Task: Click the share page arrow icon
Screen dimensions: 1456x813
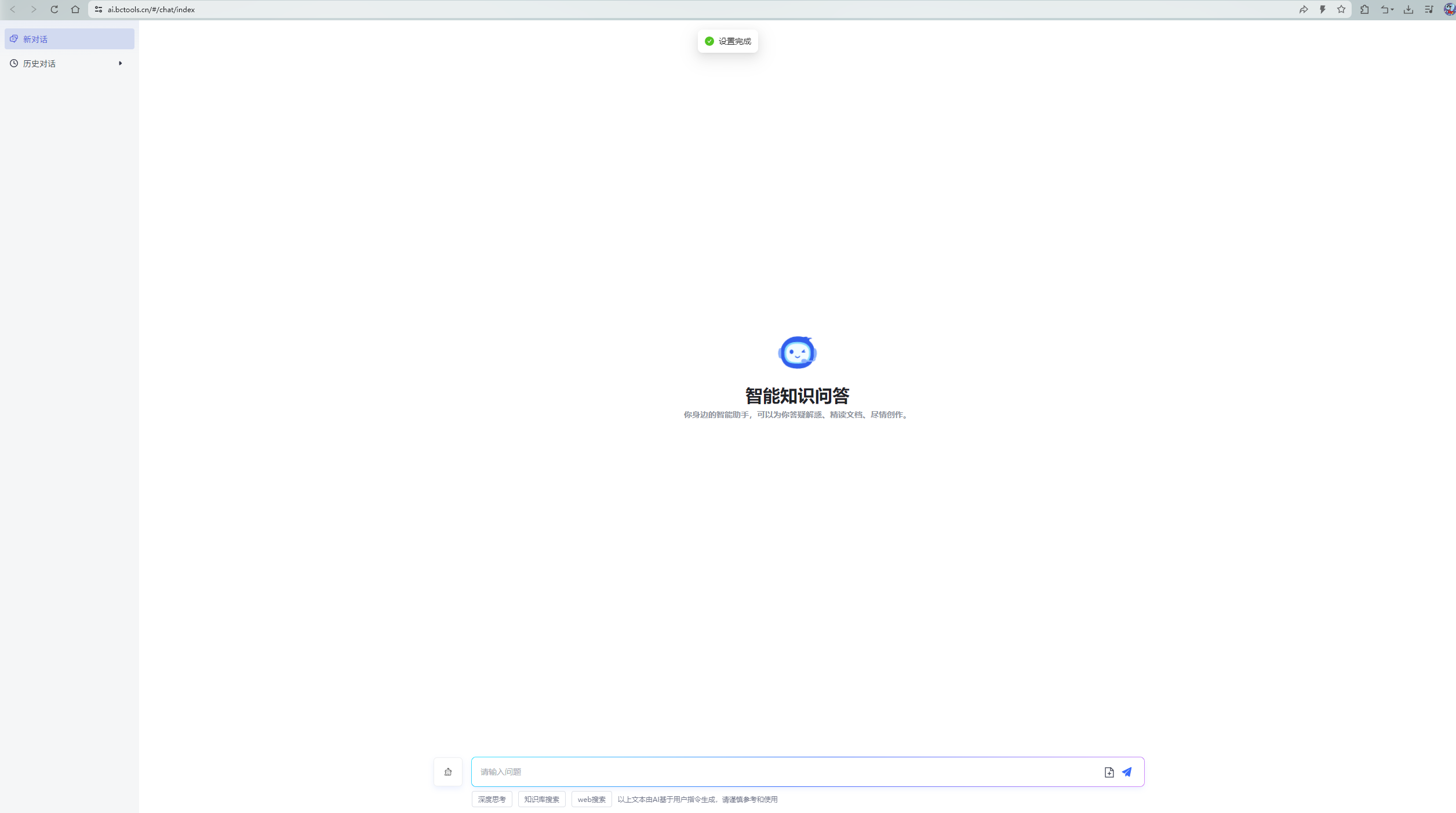Action: pyautogui.click(x=1304, y=9)
